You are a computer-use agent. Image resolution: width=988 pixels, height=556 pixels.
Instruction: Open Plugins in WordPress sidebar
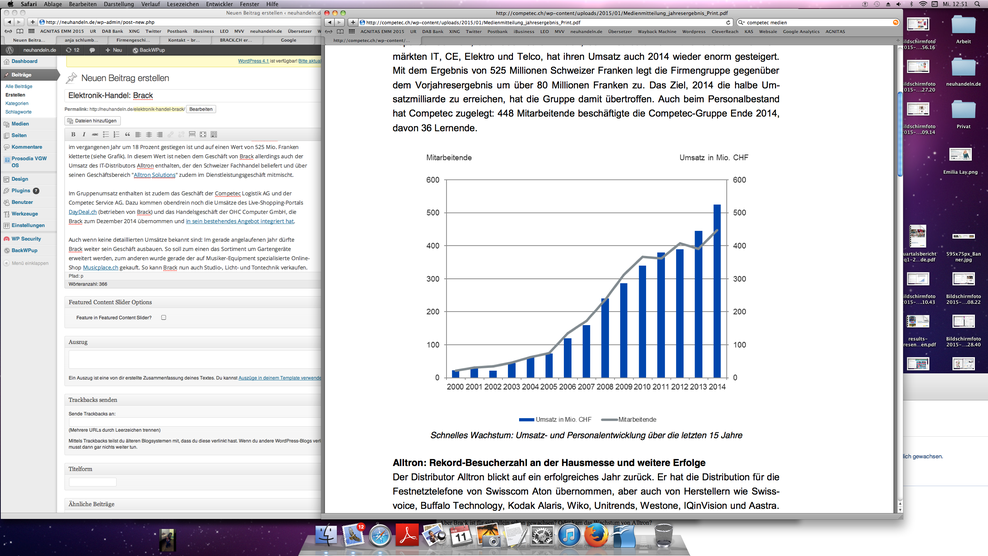(x=20, y=190)
